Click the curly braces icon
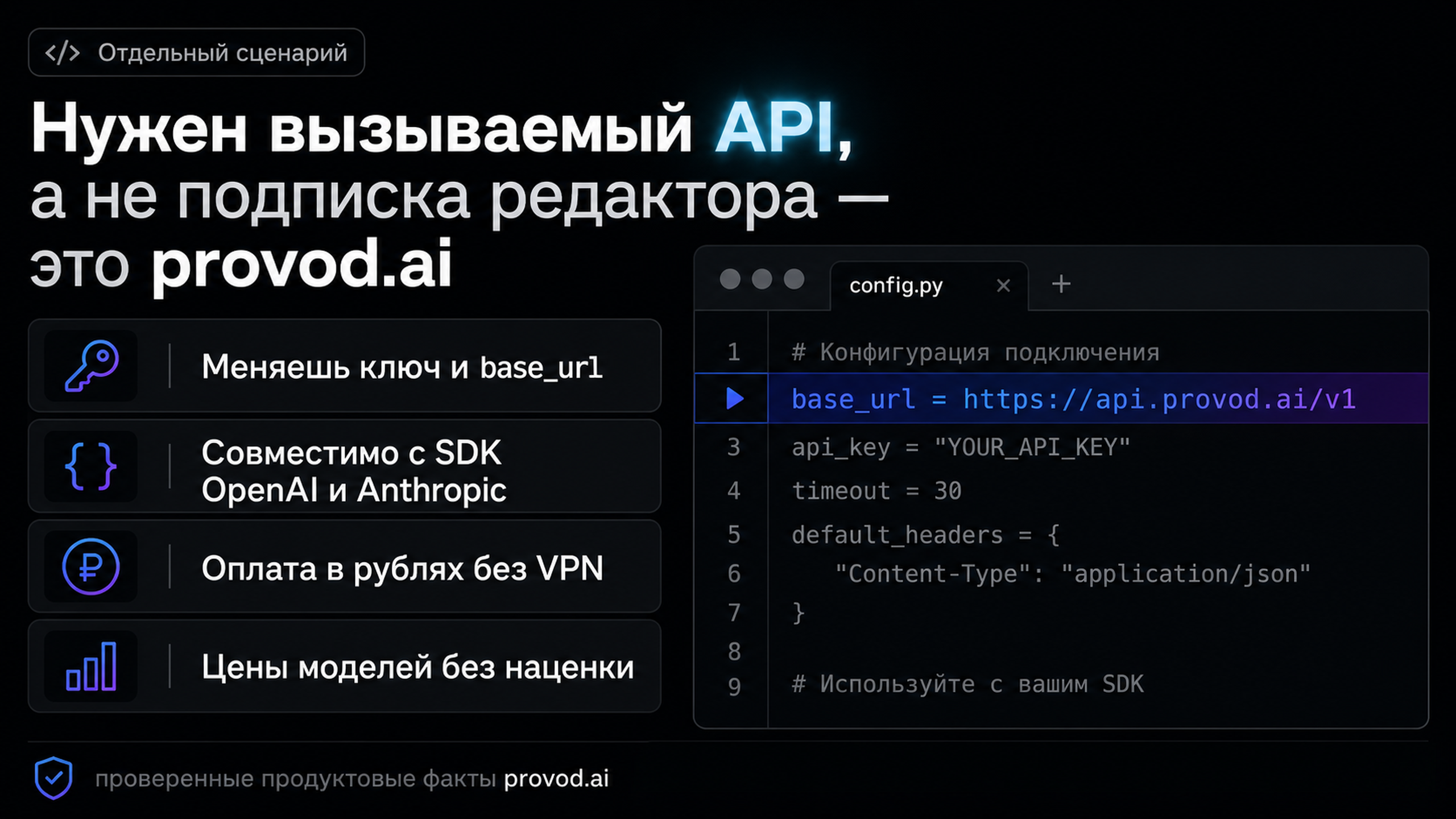This screenshot has height=819, width=1456. 91,466
